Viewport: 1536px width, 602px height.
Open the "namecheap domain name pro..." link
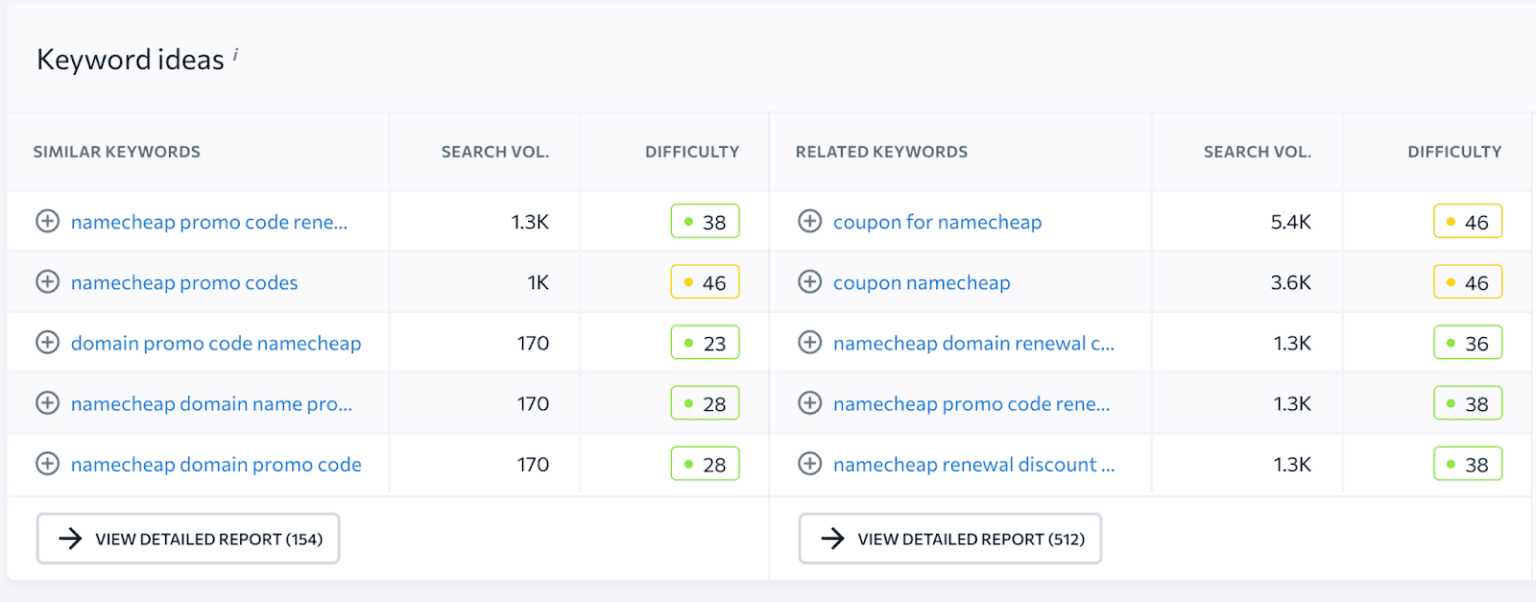click(212, 404)
